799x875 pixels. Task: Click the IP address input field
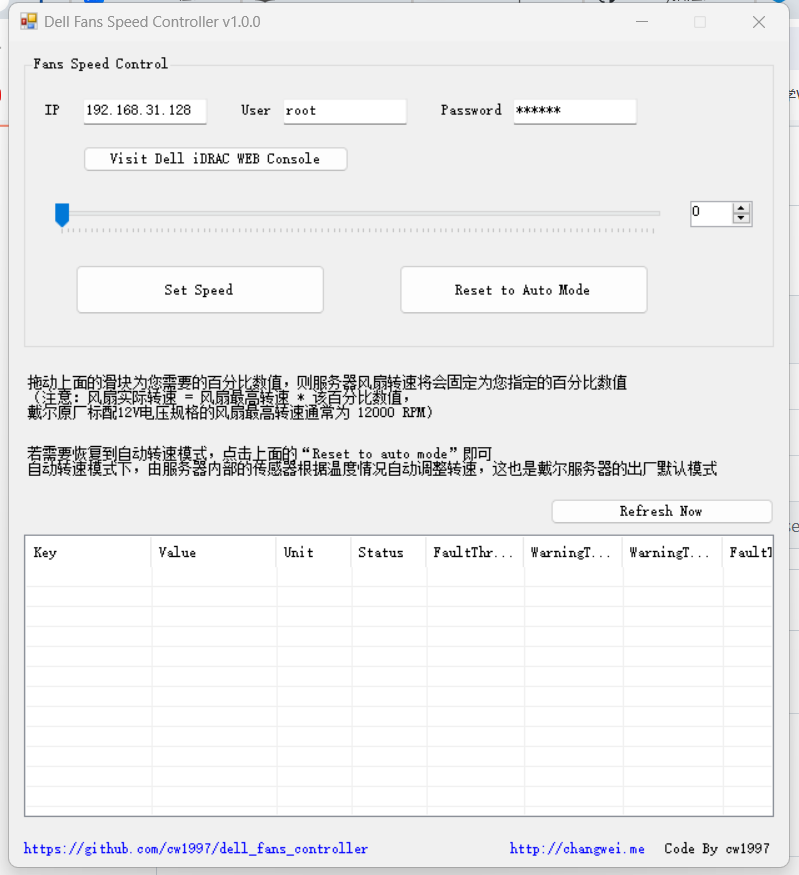pos(145,111)
